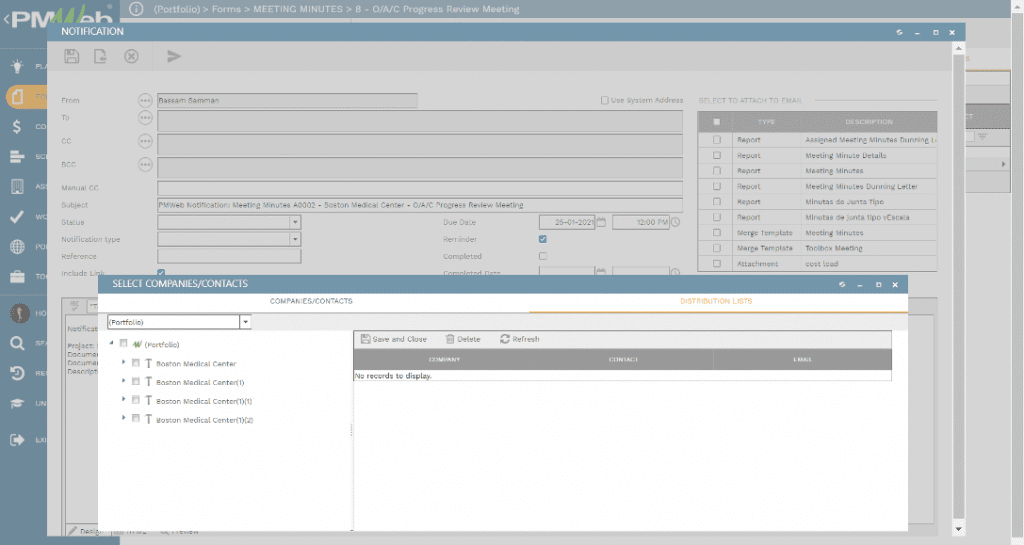Open the globe Portfolio sidebar icon
The width and height of the screenshot is (1024, 545).
[x=18, y=247]
